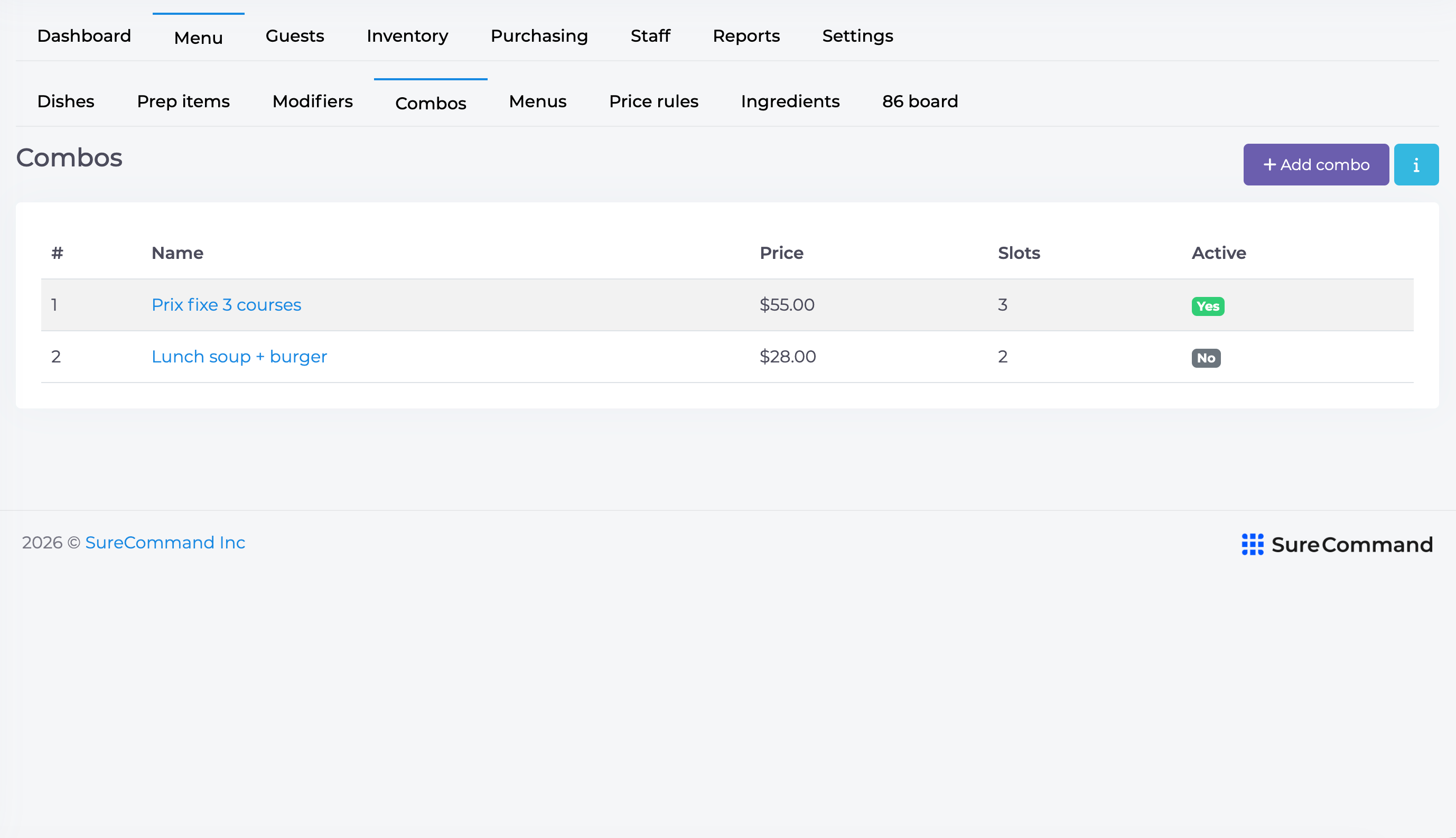Image resolution: width=1456 pixels, height=838 pixels.
Task: Switch to the Dashboard tab
Action: coord(84,36)
